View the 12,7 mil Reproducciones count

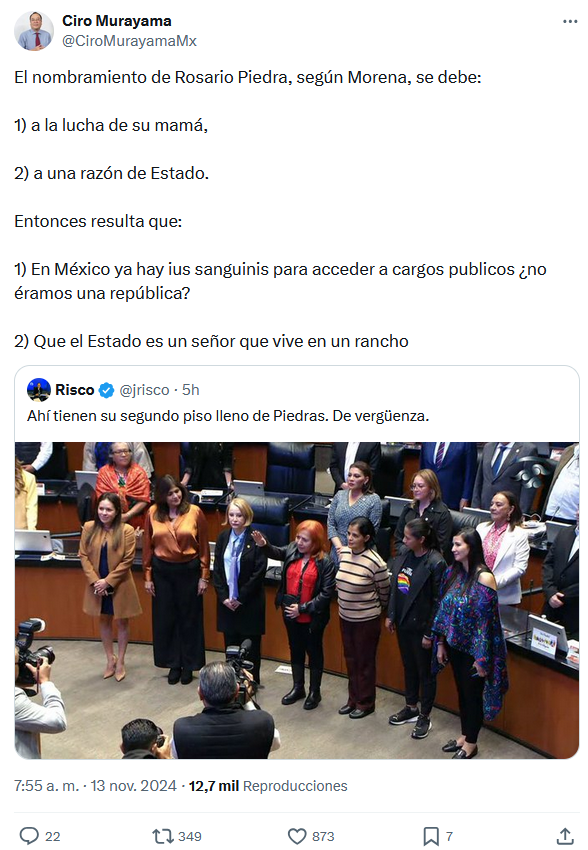tap(268, 785)
